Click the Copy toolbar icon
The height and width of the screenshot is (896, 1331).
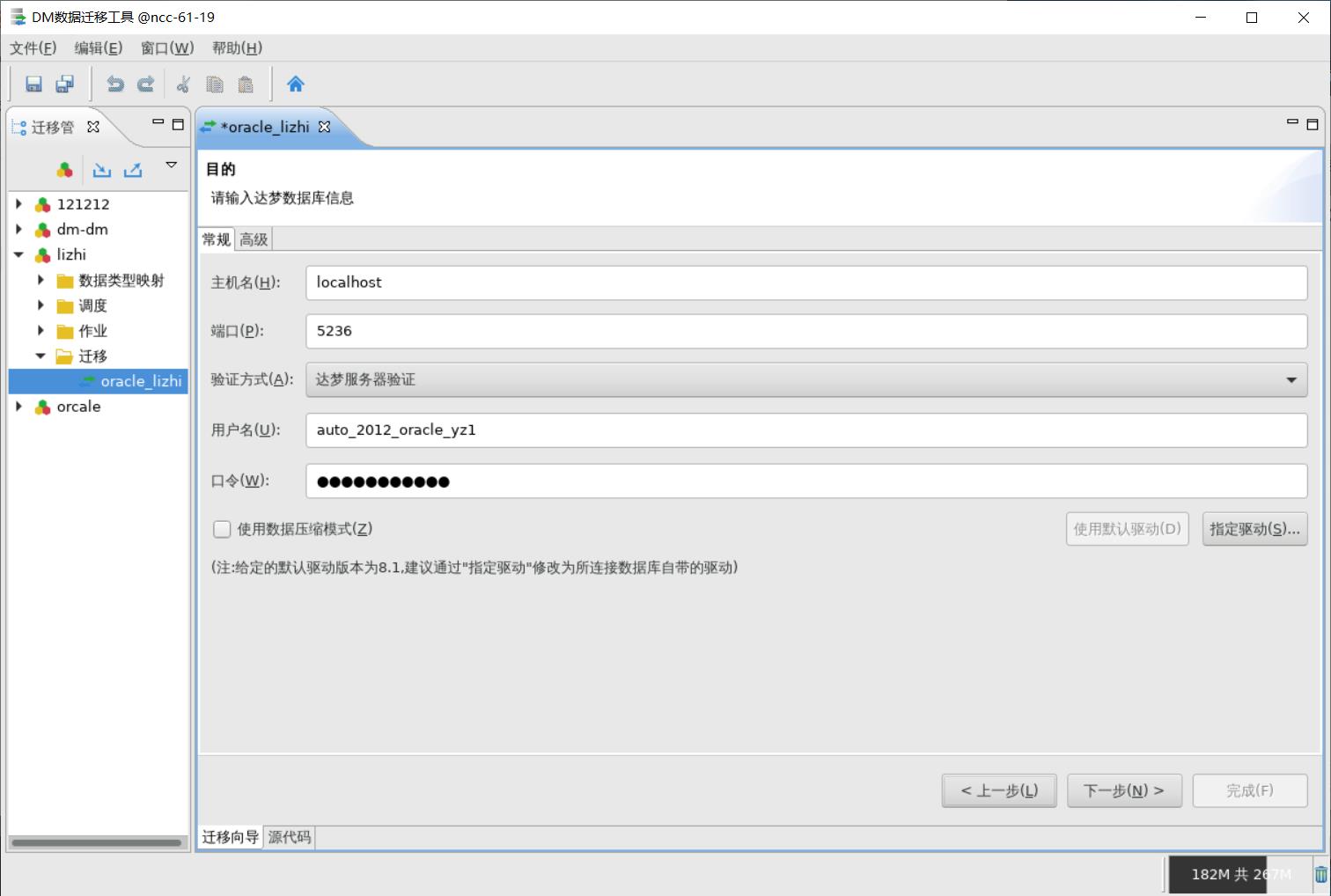[214, 84]
